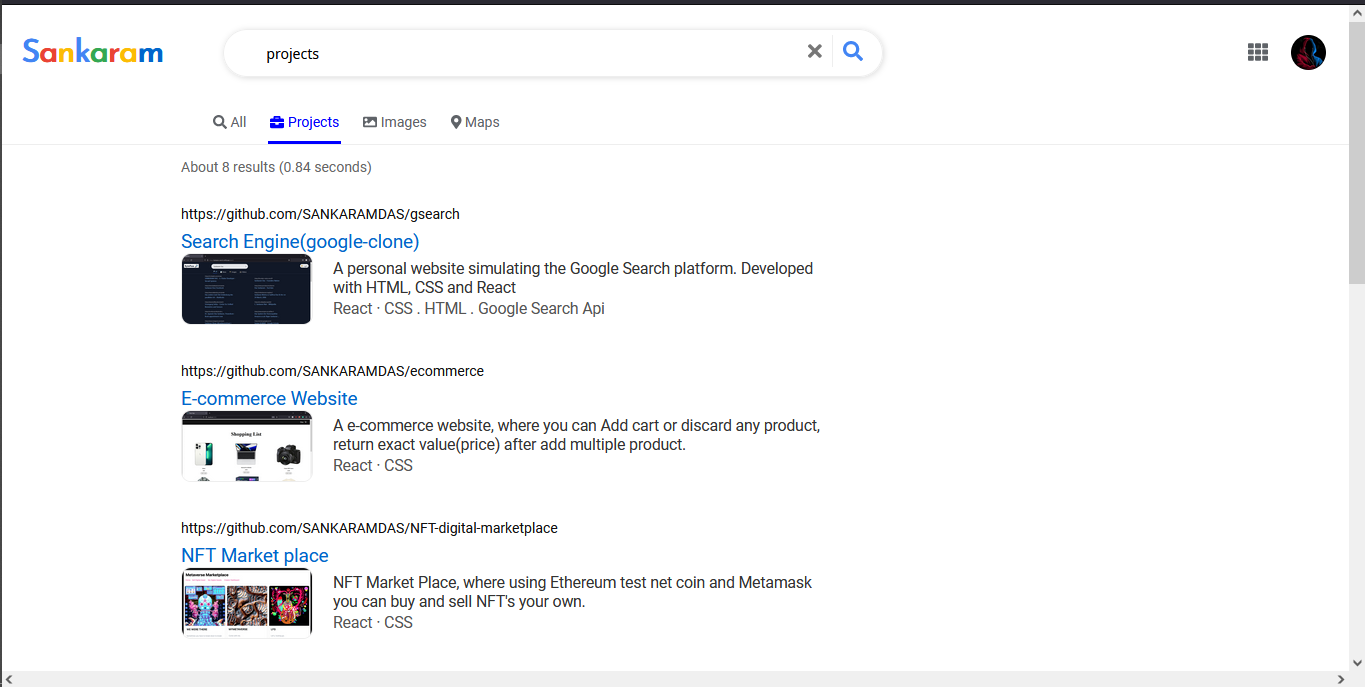Open the profile avatar picture
Image resolution: width=1365 pixels, height=687 pixels.
click(1307, 52)
